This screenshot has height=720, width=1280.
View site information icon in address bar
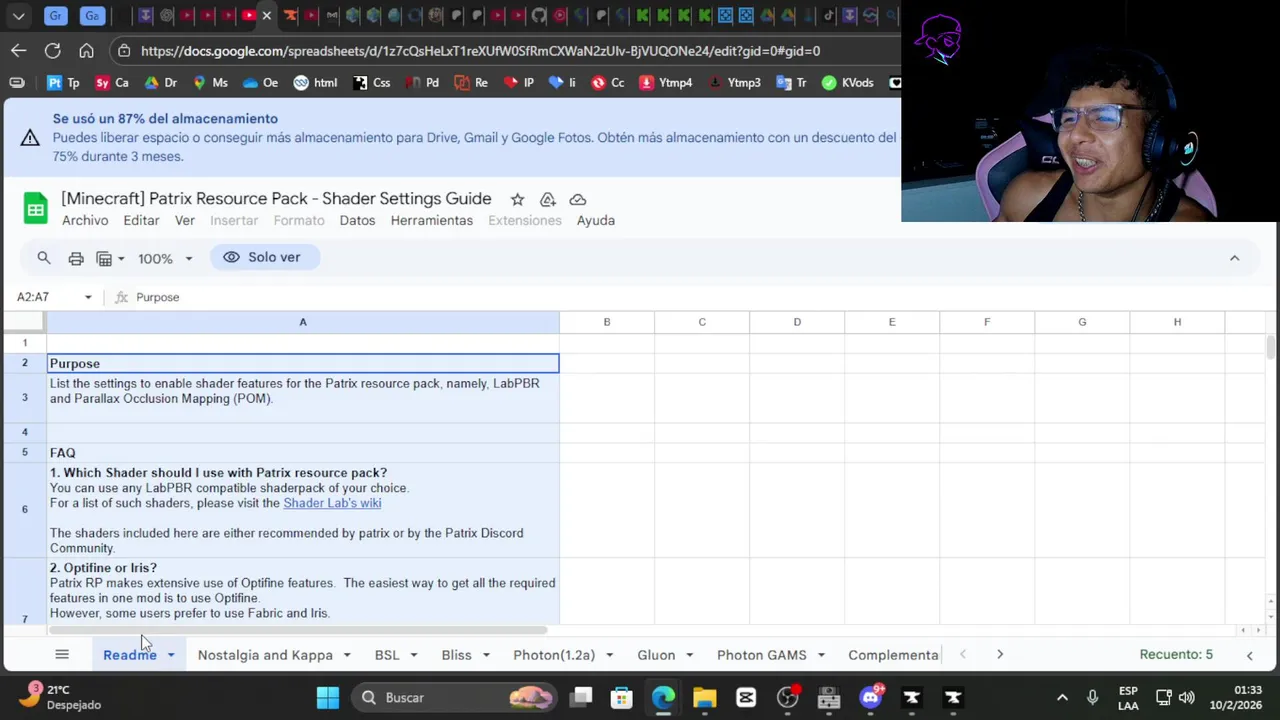pyautogui.click(x=123, y=50)
